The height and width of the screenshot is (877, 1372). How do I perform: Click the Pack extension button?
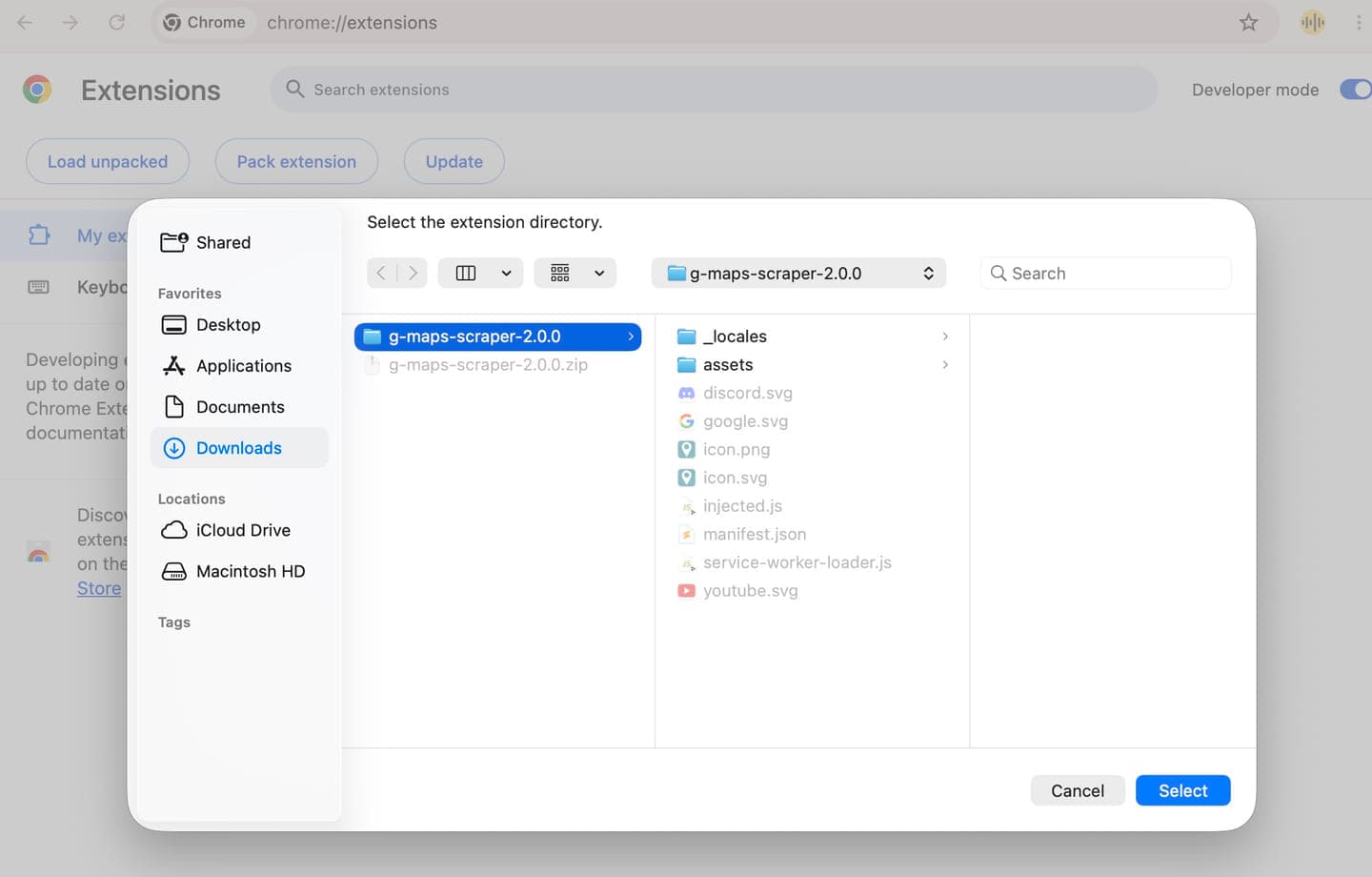[x=296, y=162]
